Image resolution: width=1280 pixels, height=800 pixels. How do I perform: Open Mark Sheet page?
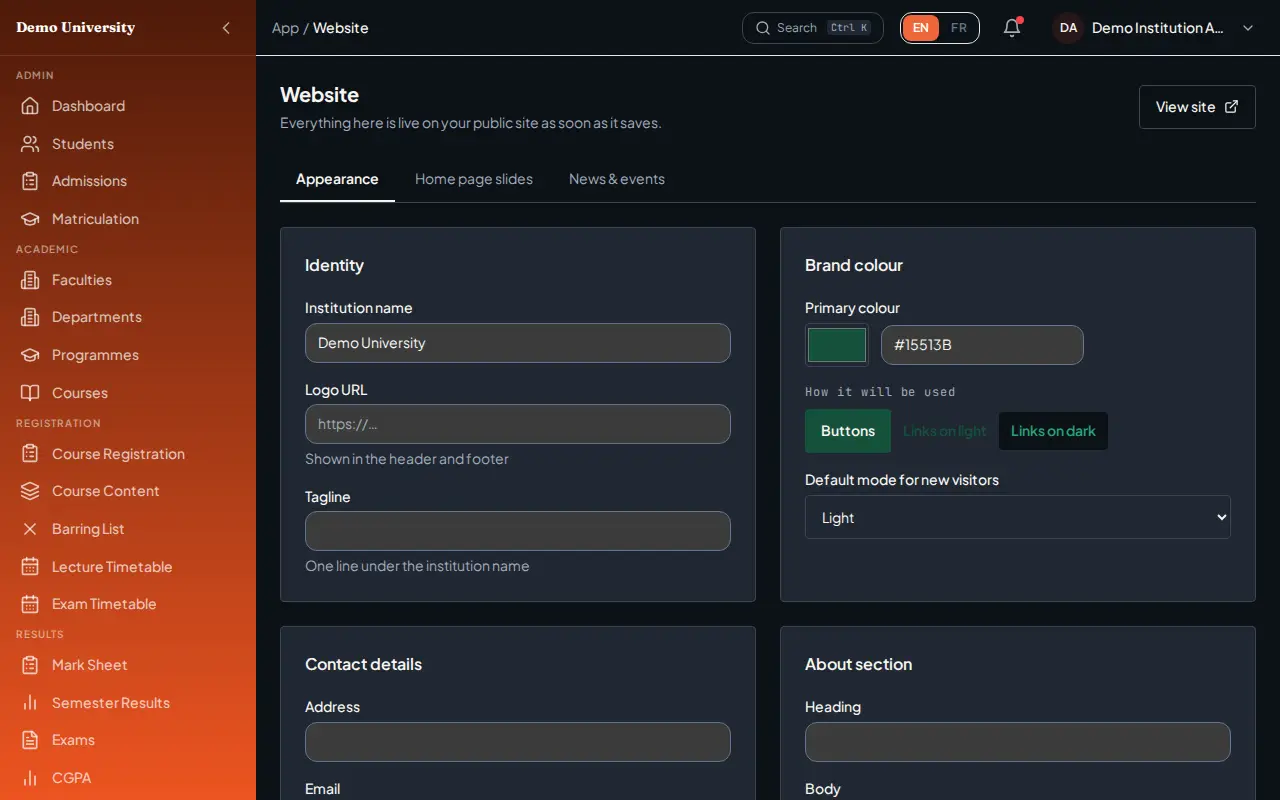(x=128, y=665)
